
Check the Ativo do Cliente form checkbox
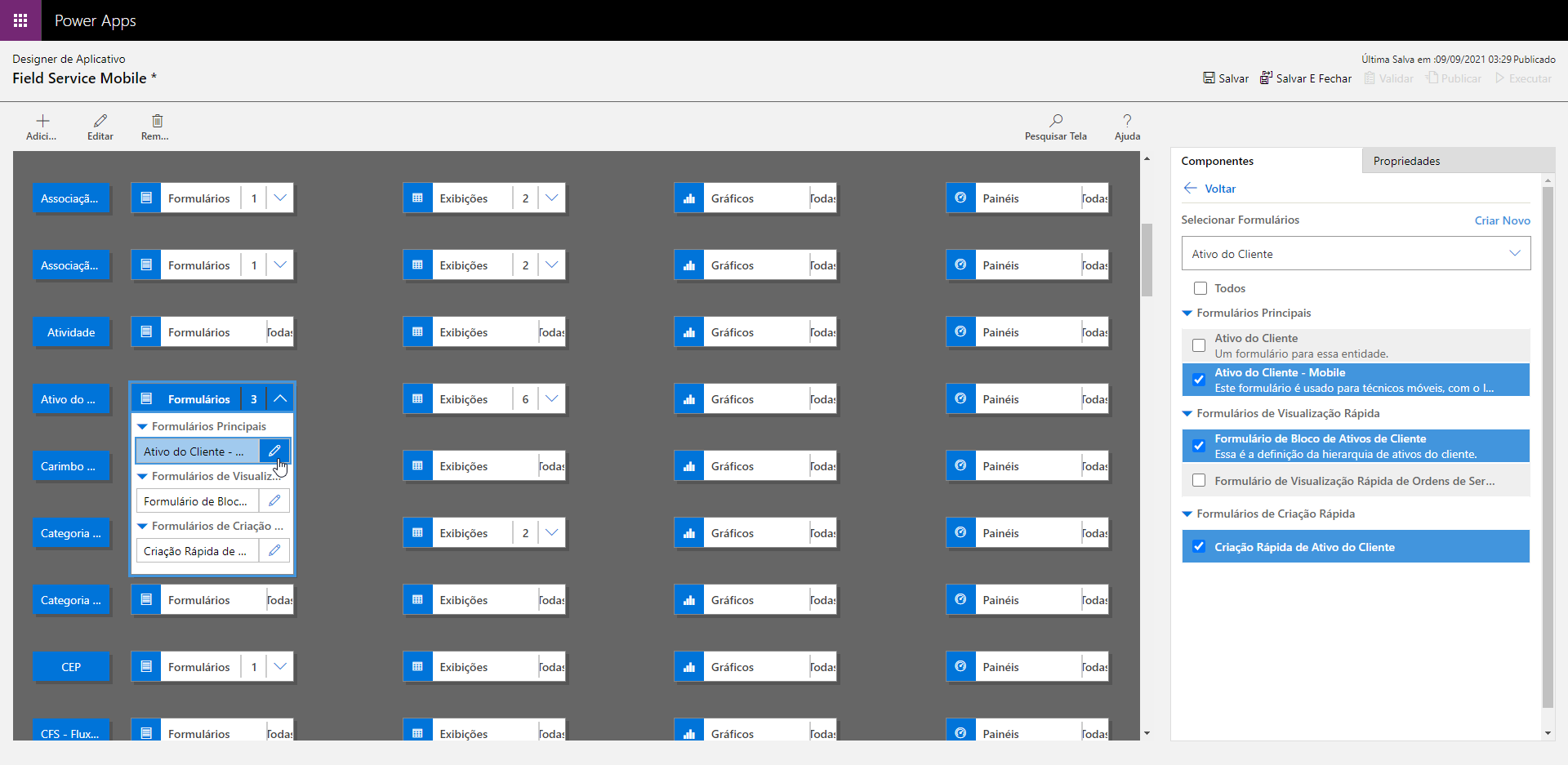pos(1199,345)
